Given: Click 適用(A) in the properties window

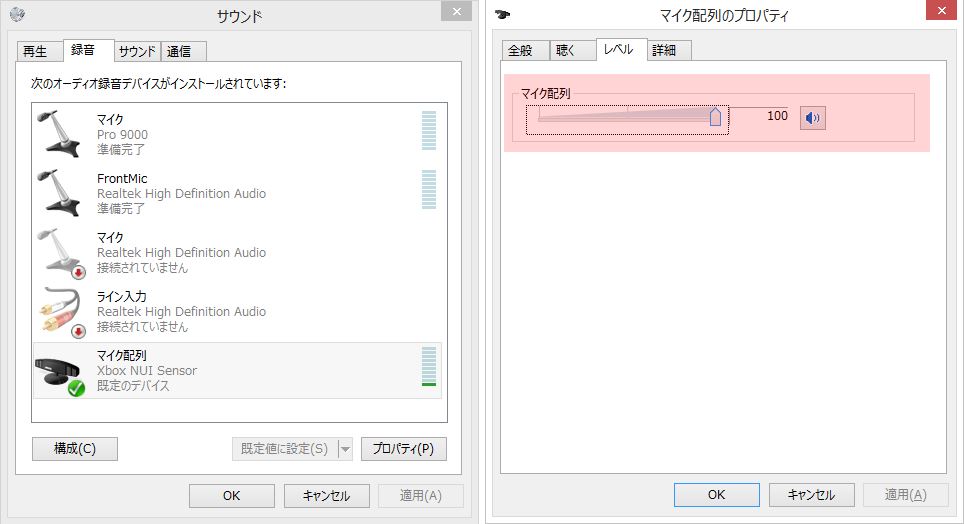Looking at the screenshot, I should point(906,494).
